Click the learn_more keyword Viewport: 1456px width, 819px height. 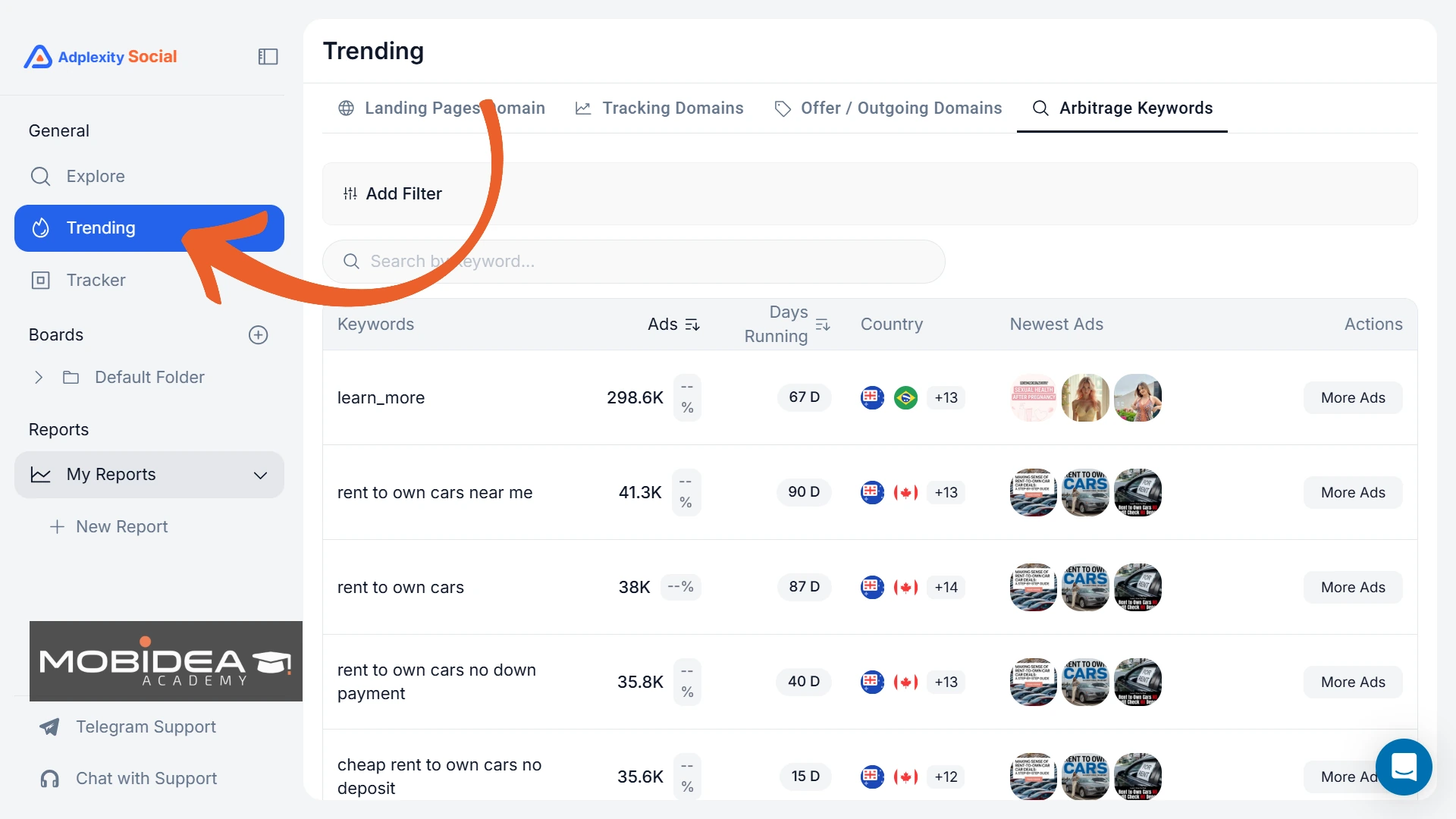[x=381, y=397]
